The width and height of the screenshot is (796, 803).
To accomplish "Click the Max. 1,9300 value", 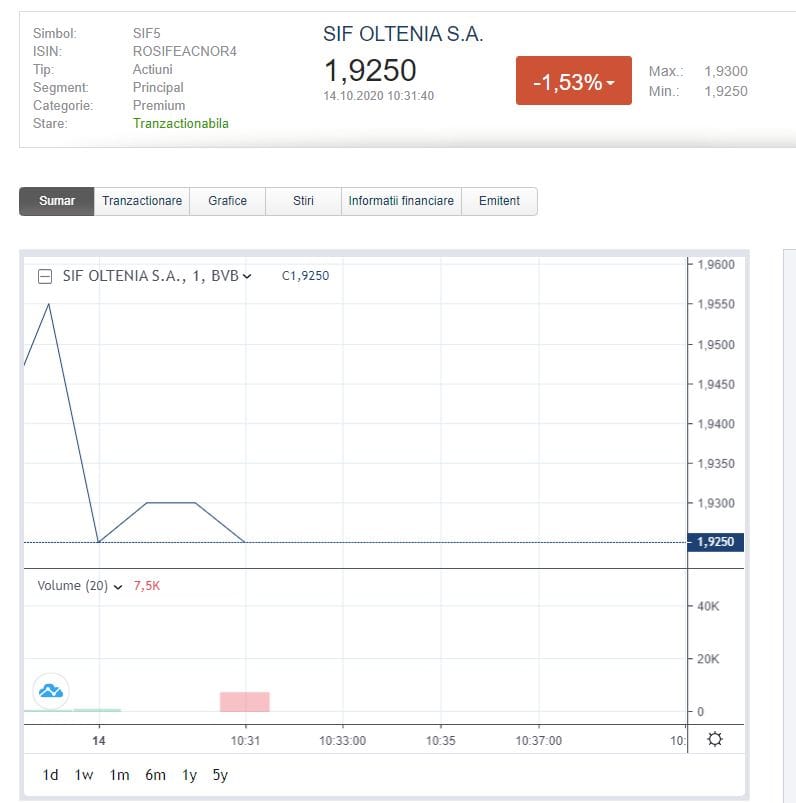I will pyautogui.click(x=726, y=71).
